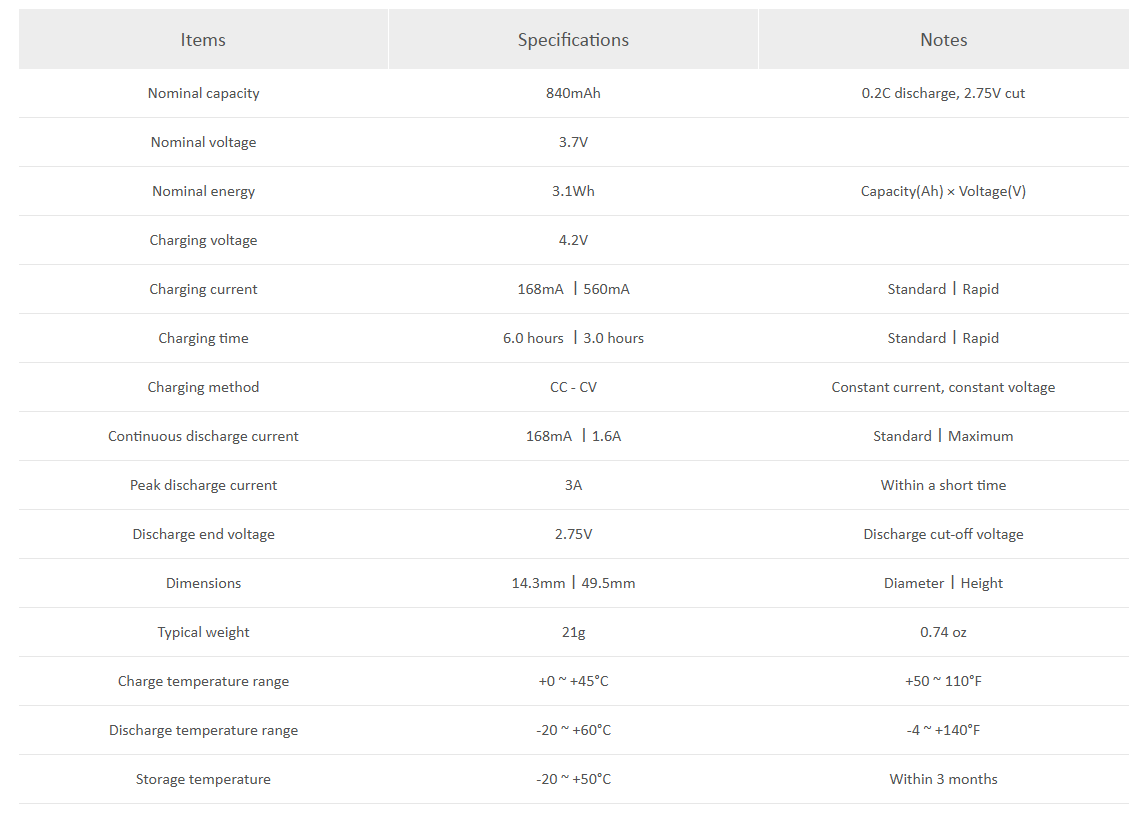
Task: Click the Capacity(Ah) × Voltage(V) note
Action: point(943,191)
